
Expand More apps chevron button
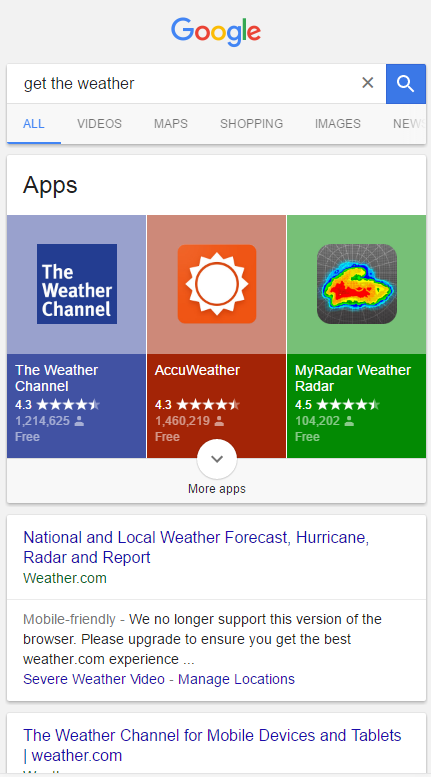coord(217,459)
